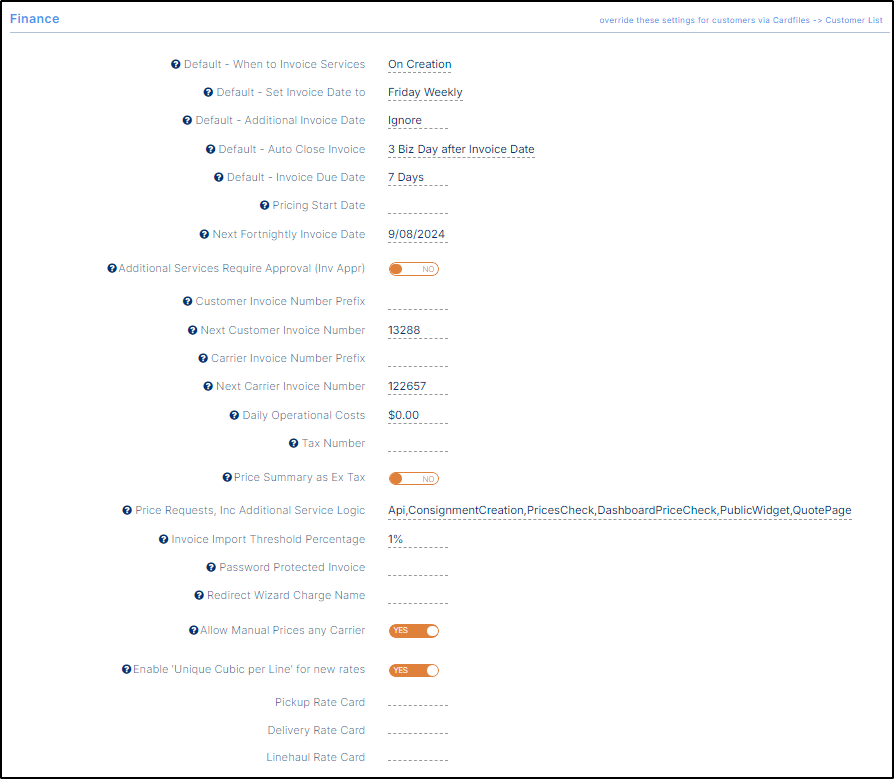Change the Friday Weekly invoice date option
This screenshot has width=894, height=779.
[x=425, y=93]
